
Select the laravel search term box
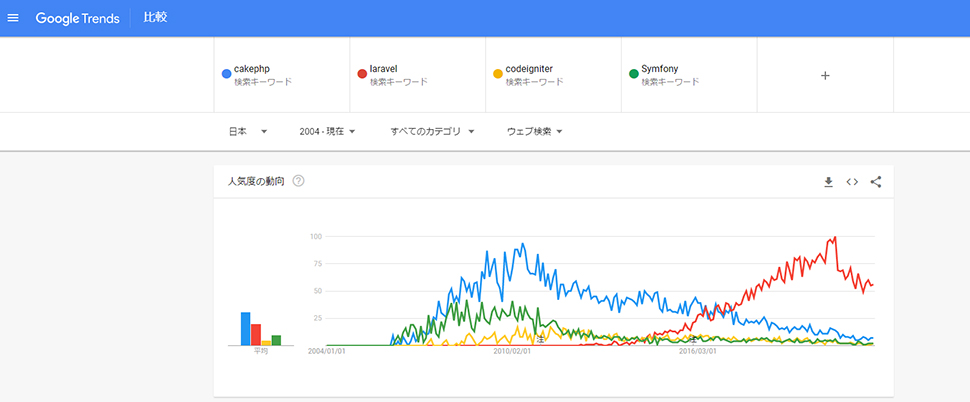point(417,75)
